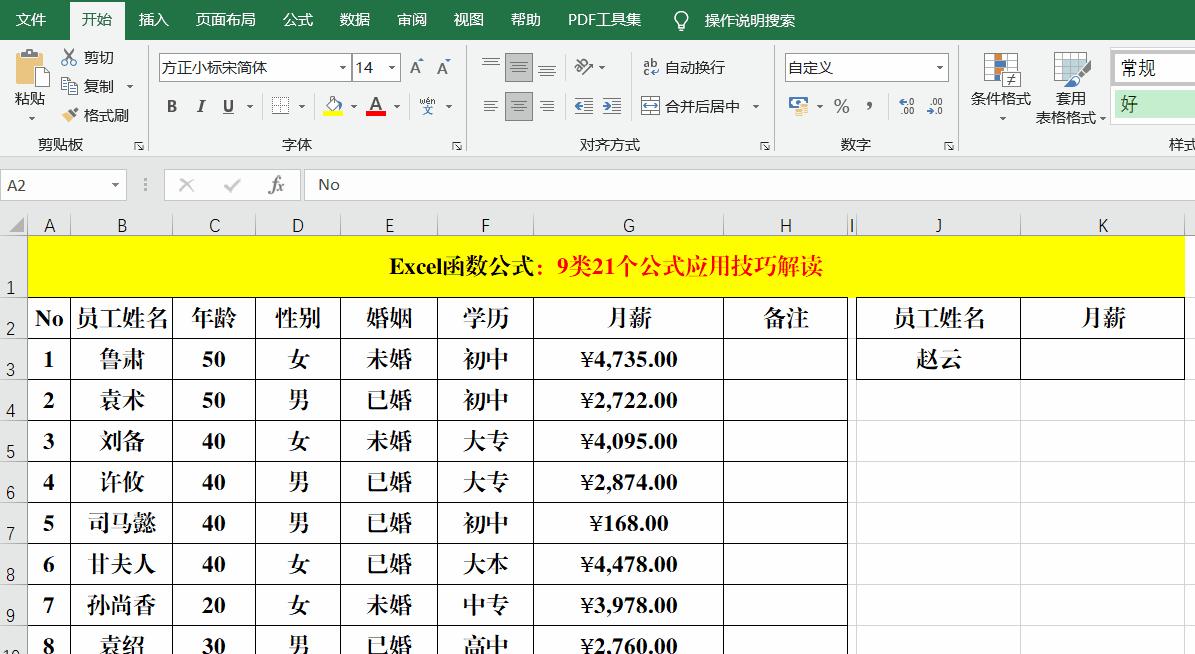This screenshot has height=654, width=1195.
Task: Open the 文件 File tab
Action: click(31, 20)
